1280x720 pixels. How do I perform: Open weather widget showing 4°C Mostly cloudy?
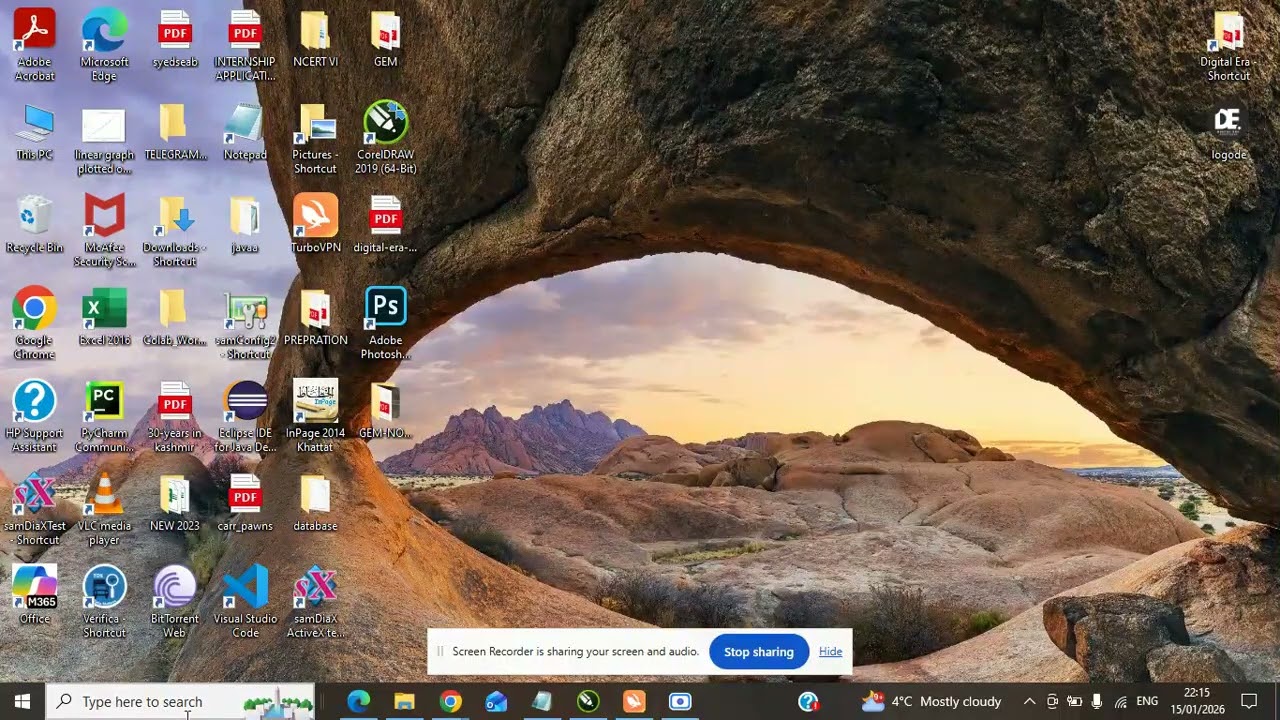(x=931, y=702)
